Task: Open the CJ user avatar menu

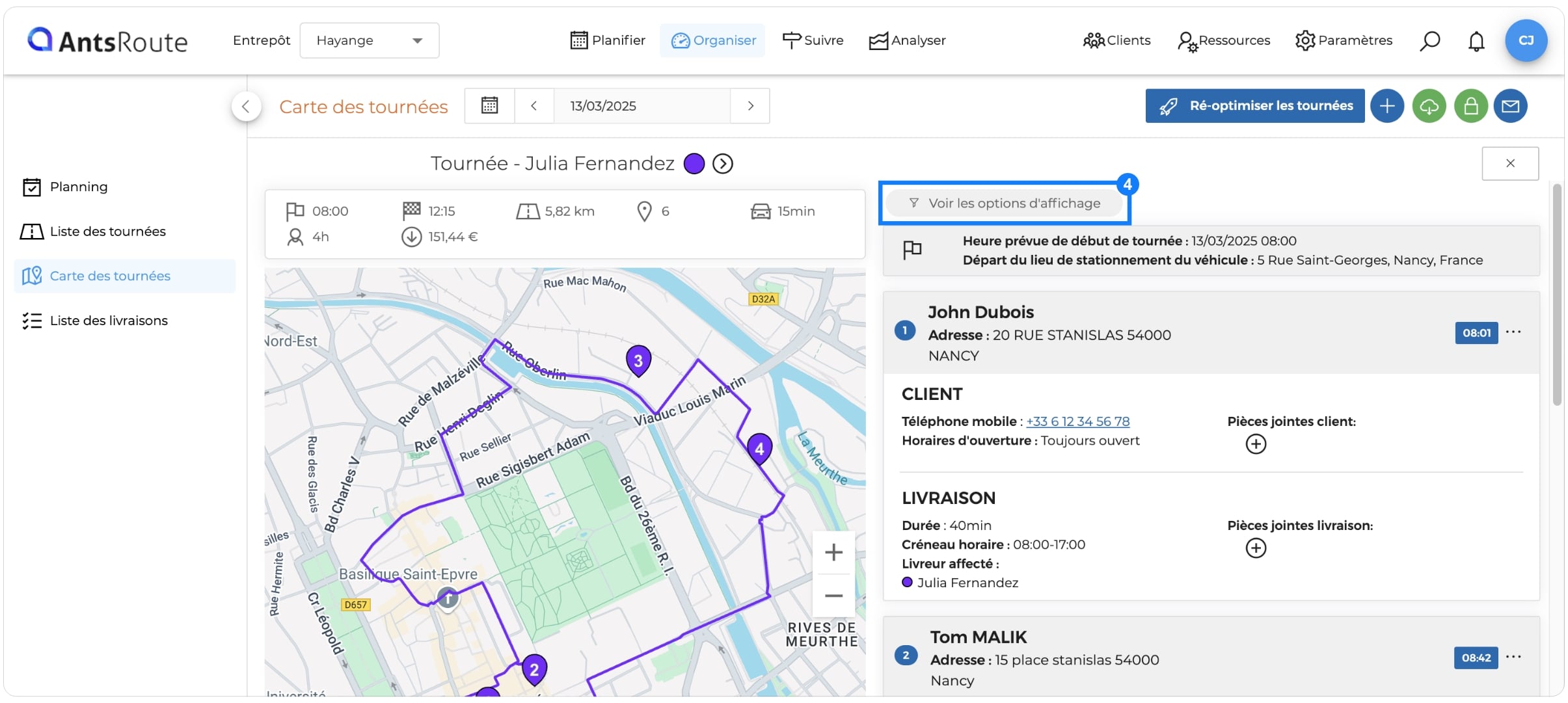Action: point(1526,40)
